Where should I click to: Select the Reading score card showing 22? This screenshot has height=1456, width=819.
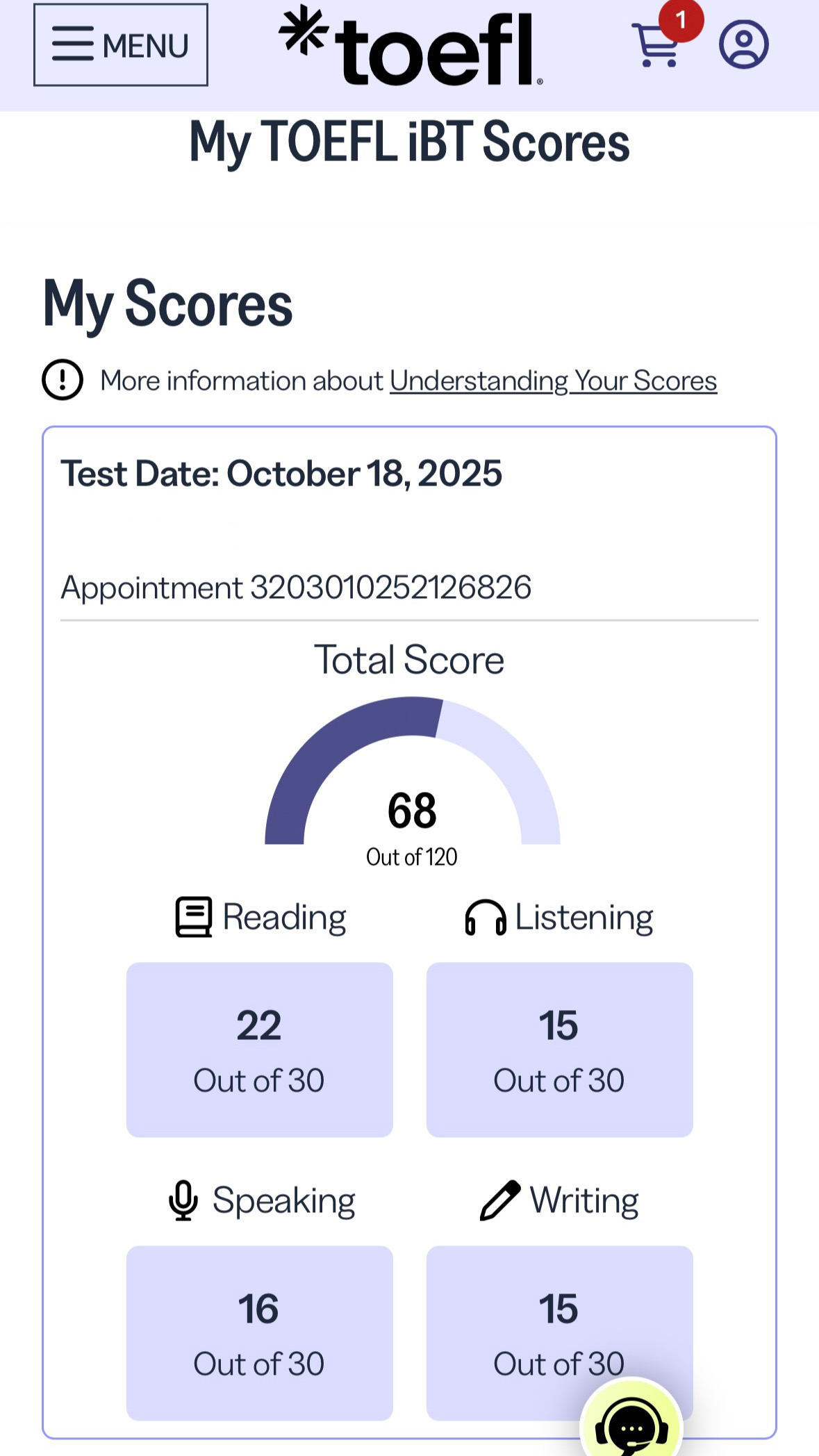tap(259, 1049)
